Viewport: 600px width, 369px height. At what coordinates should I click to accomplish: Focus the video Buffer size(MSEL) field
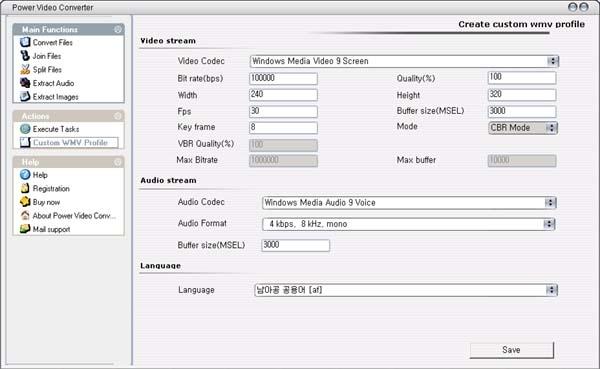tap(522, 111)
